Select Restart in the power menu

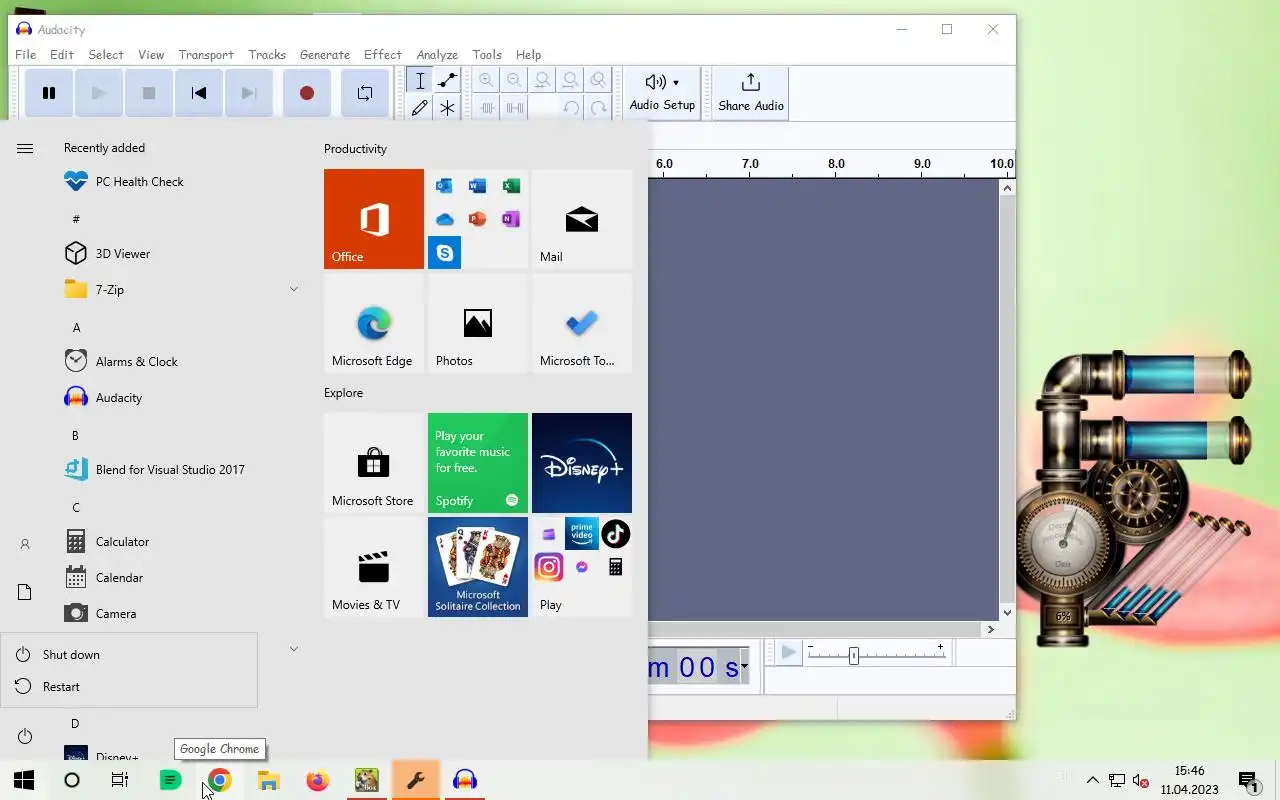(x=129, y=687)
